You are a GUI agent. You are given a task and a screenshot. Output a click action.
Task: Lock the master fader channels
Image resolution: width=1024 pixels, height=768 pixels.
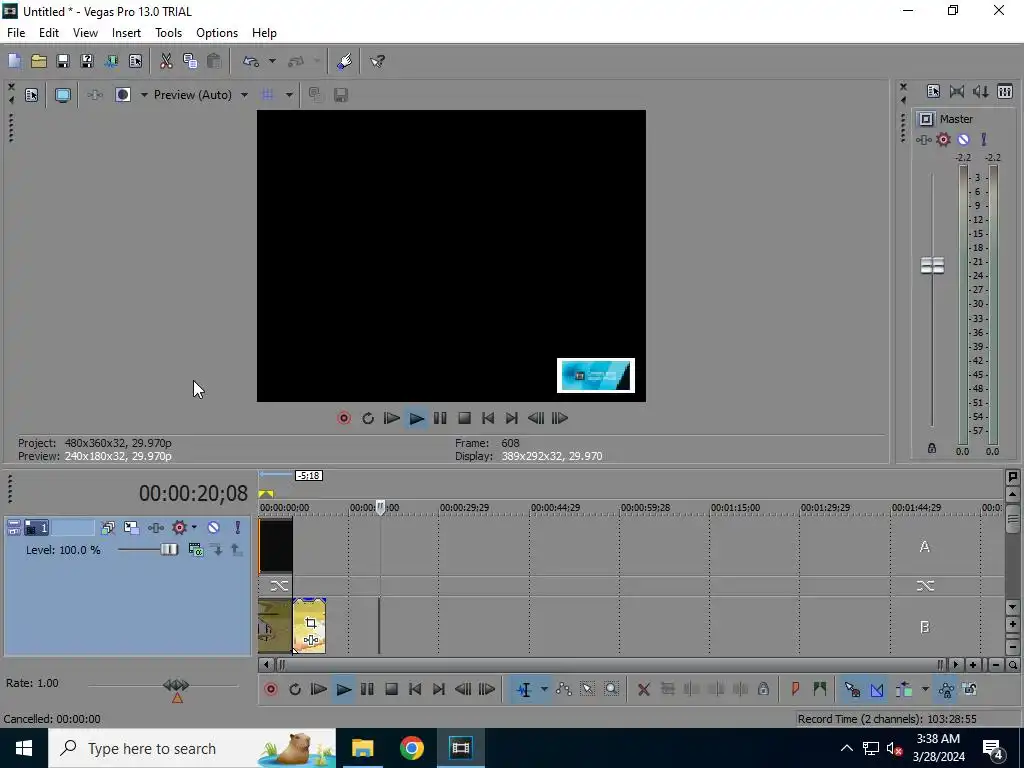(x=932, y=448)
